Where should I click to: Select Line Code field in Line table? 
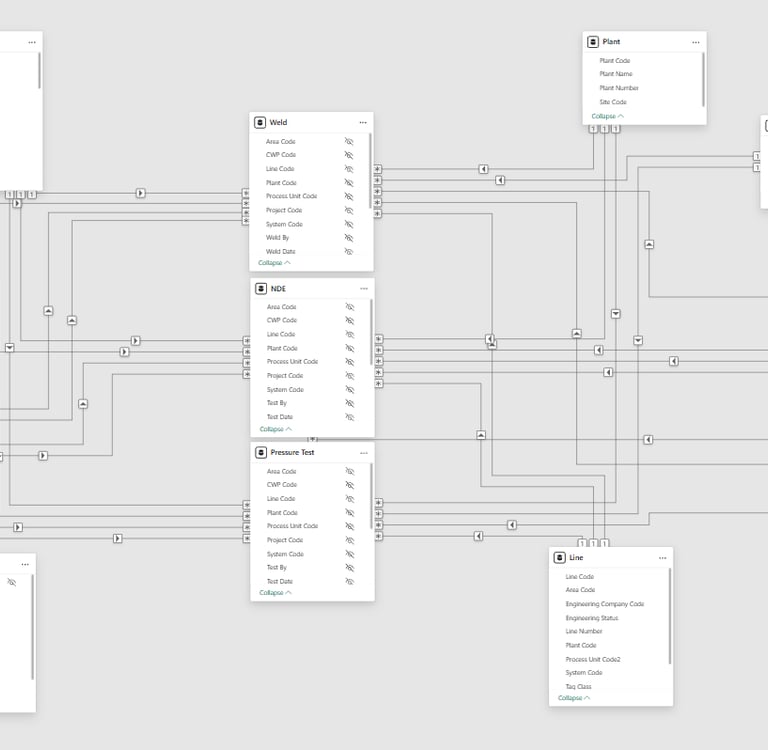click(x=579, y=577)
